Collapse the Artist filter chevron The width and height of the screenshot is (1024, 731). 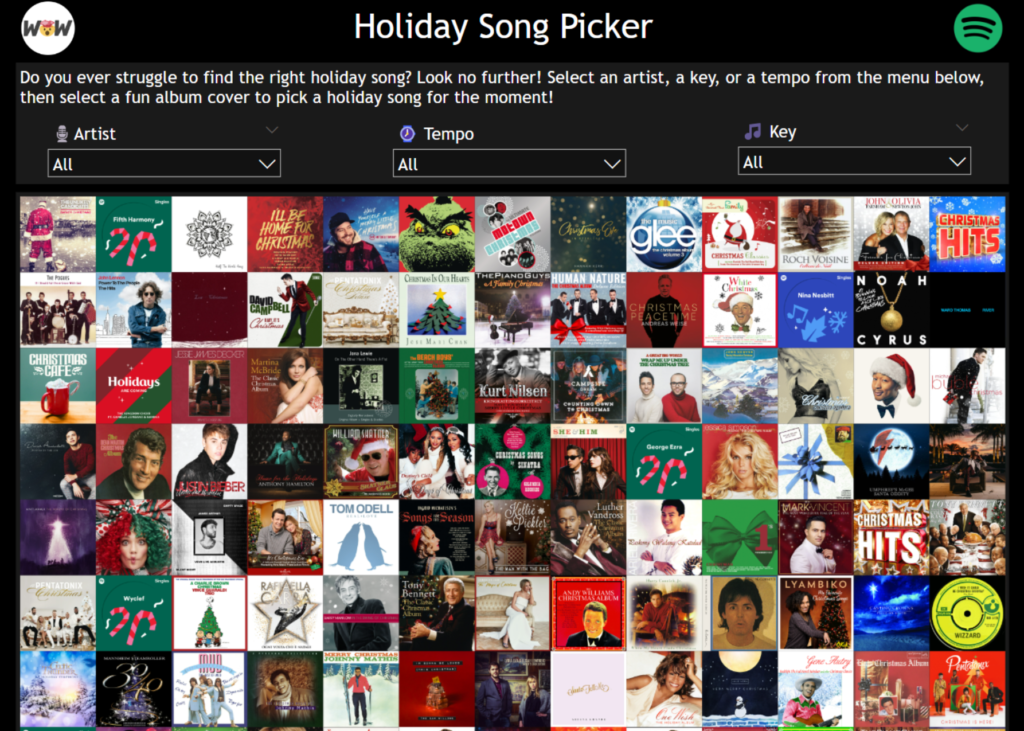click(272, 130)
